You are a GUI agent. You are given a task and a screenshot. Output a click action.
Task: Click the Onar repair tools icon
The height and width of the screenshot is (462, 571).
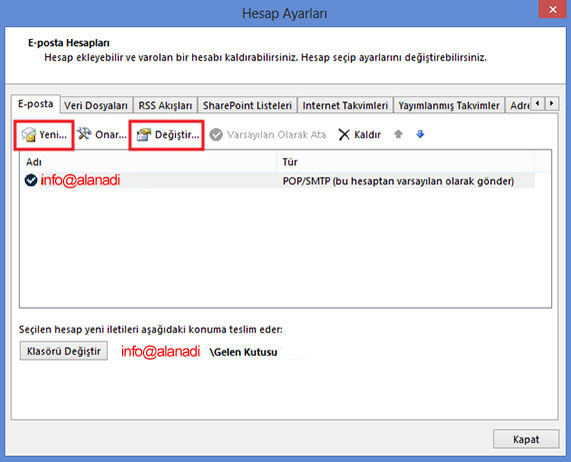(84, 134)
